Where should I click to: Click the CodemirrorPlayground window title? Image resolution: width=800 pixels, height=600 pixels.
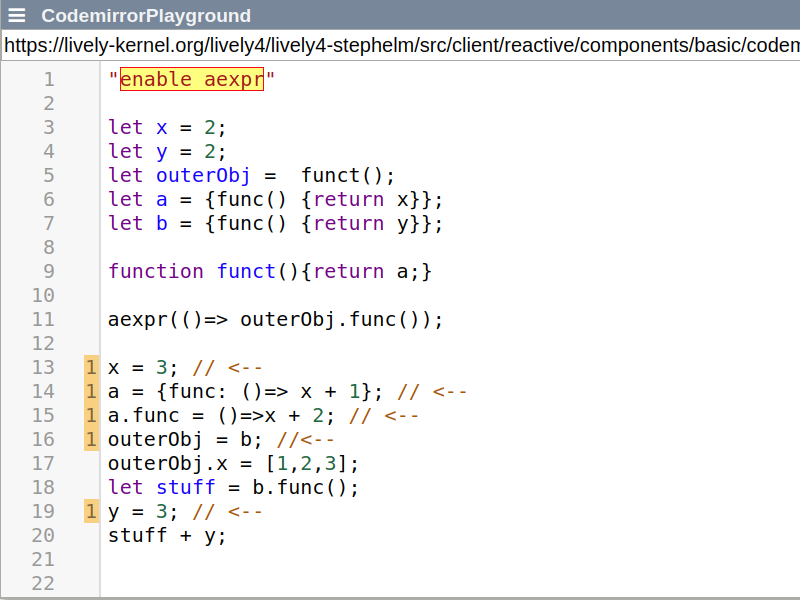pyautogui.click(x=146, y=16)
